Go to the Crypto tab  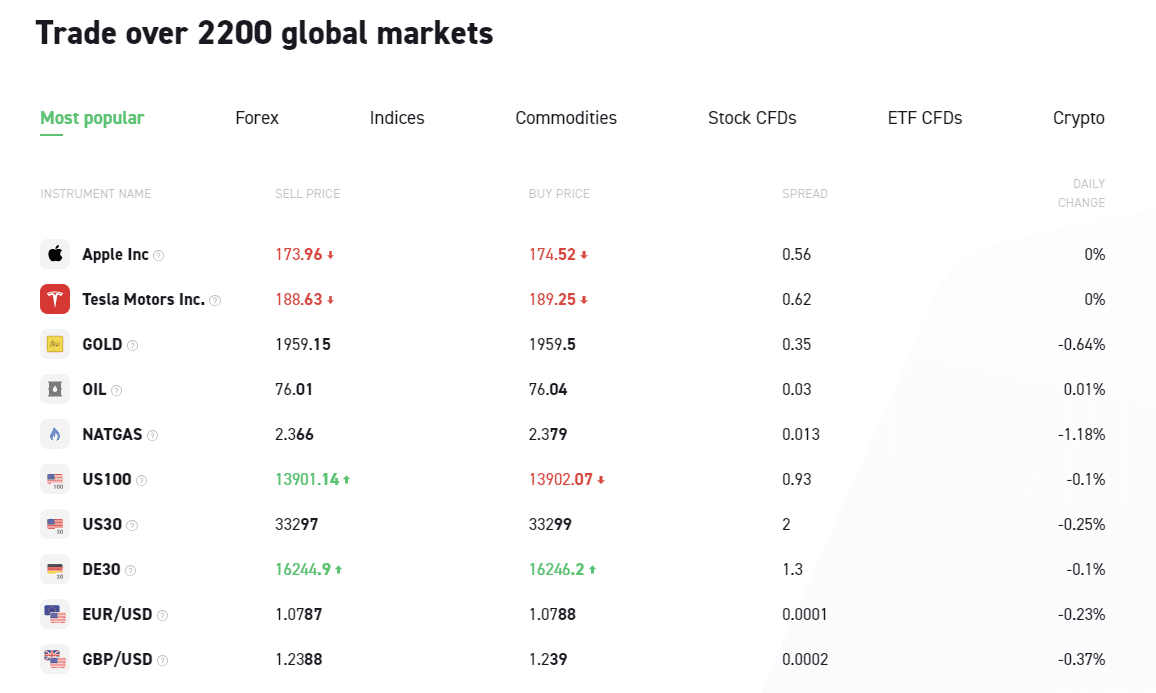[1078, 118]
